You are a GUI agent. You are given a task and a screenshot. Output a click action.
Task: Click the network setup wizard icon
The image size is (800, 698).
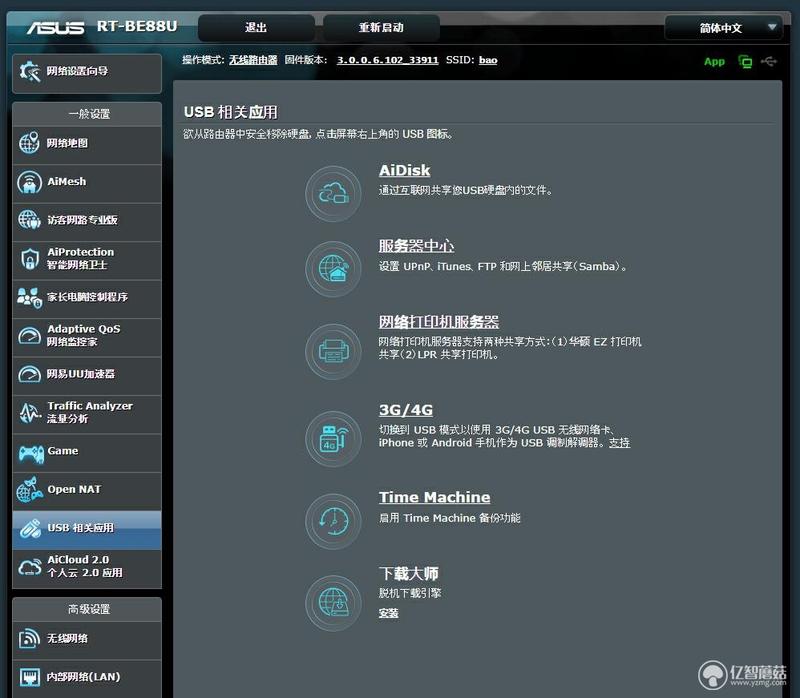click(29, 71)
